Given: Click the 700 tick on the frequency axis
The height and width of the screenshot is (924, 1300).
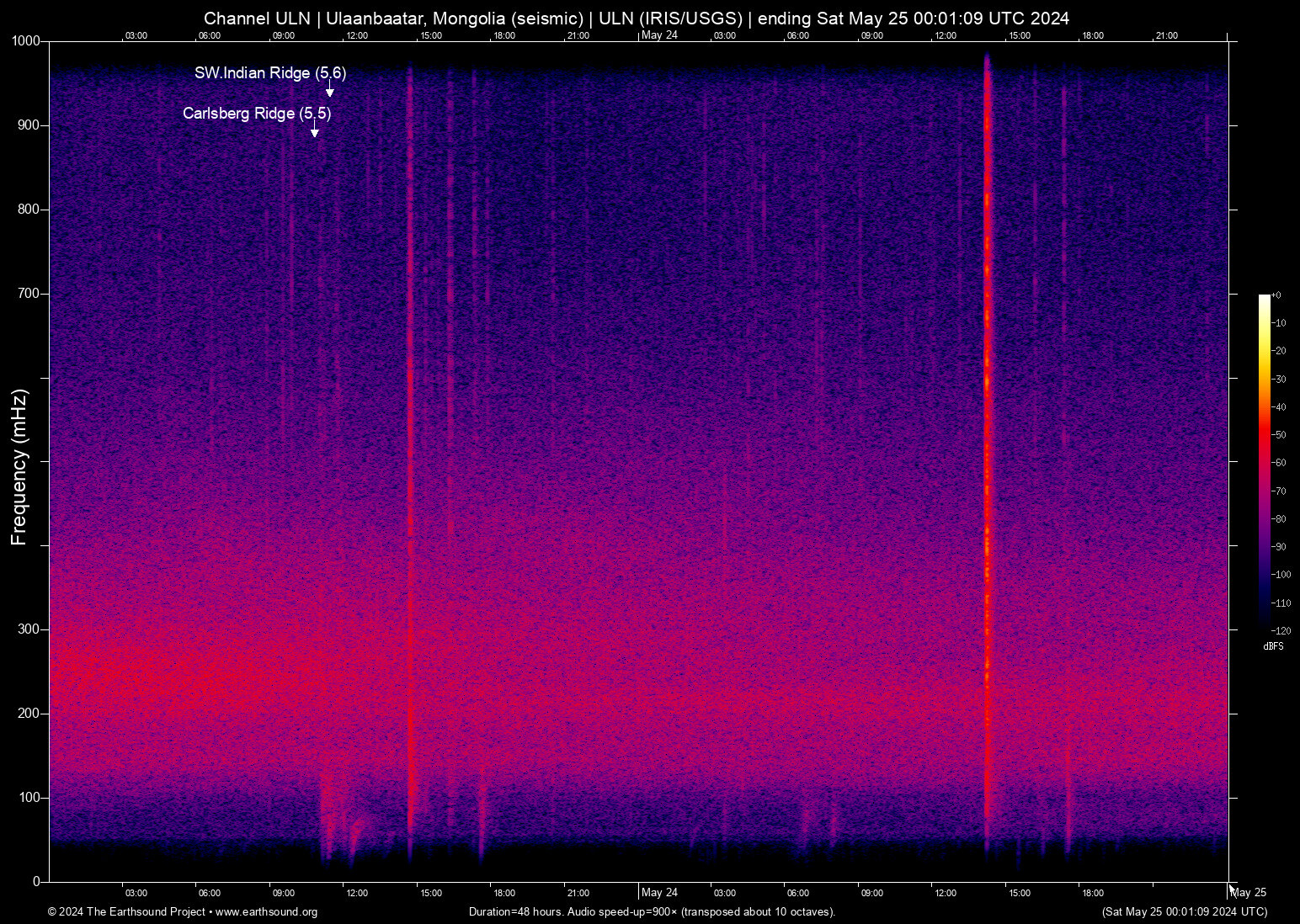Looking at the screenshot, I should click(29, 294).
